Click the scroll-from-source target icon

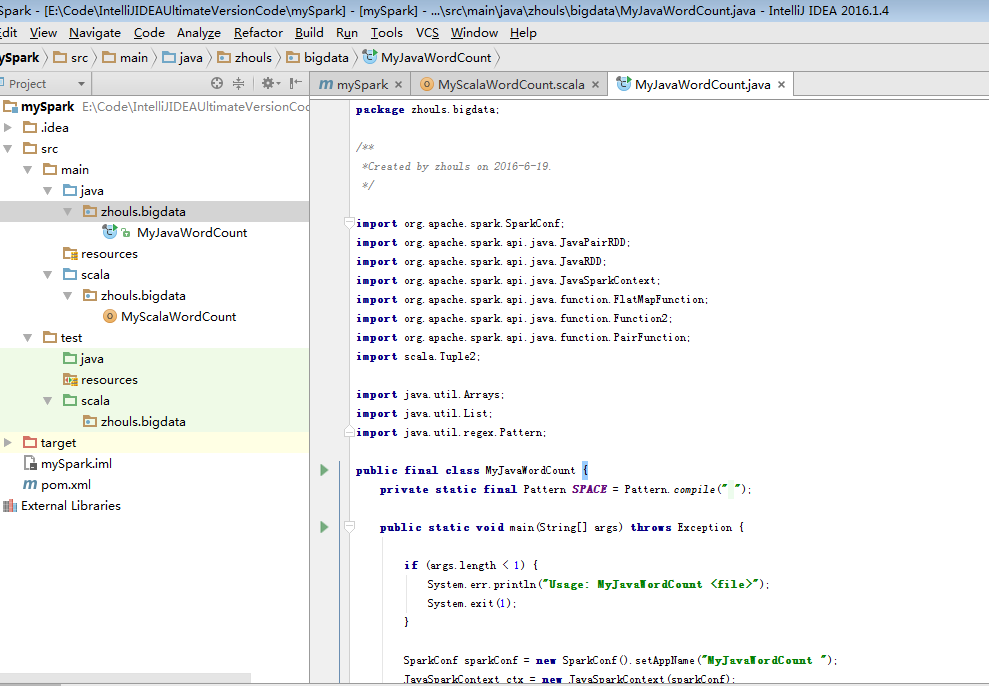click(217, 83)
